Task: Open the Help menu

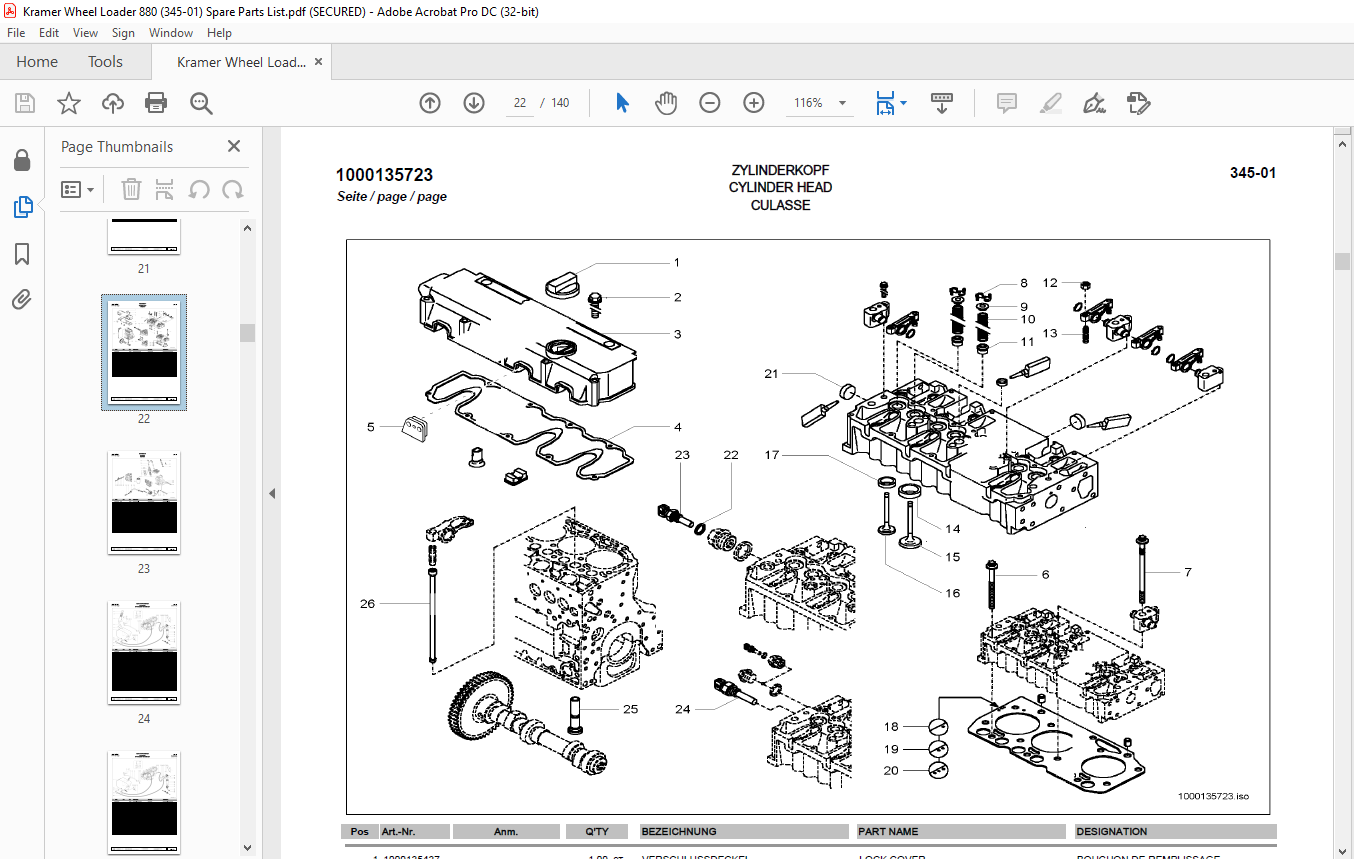Action: click(x=219, y=33)
